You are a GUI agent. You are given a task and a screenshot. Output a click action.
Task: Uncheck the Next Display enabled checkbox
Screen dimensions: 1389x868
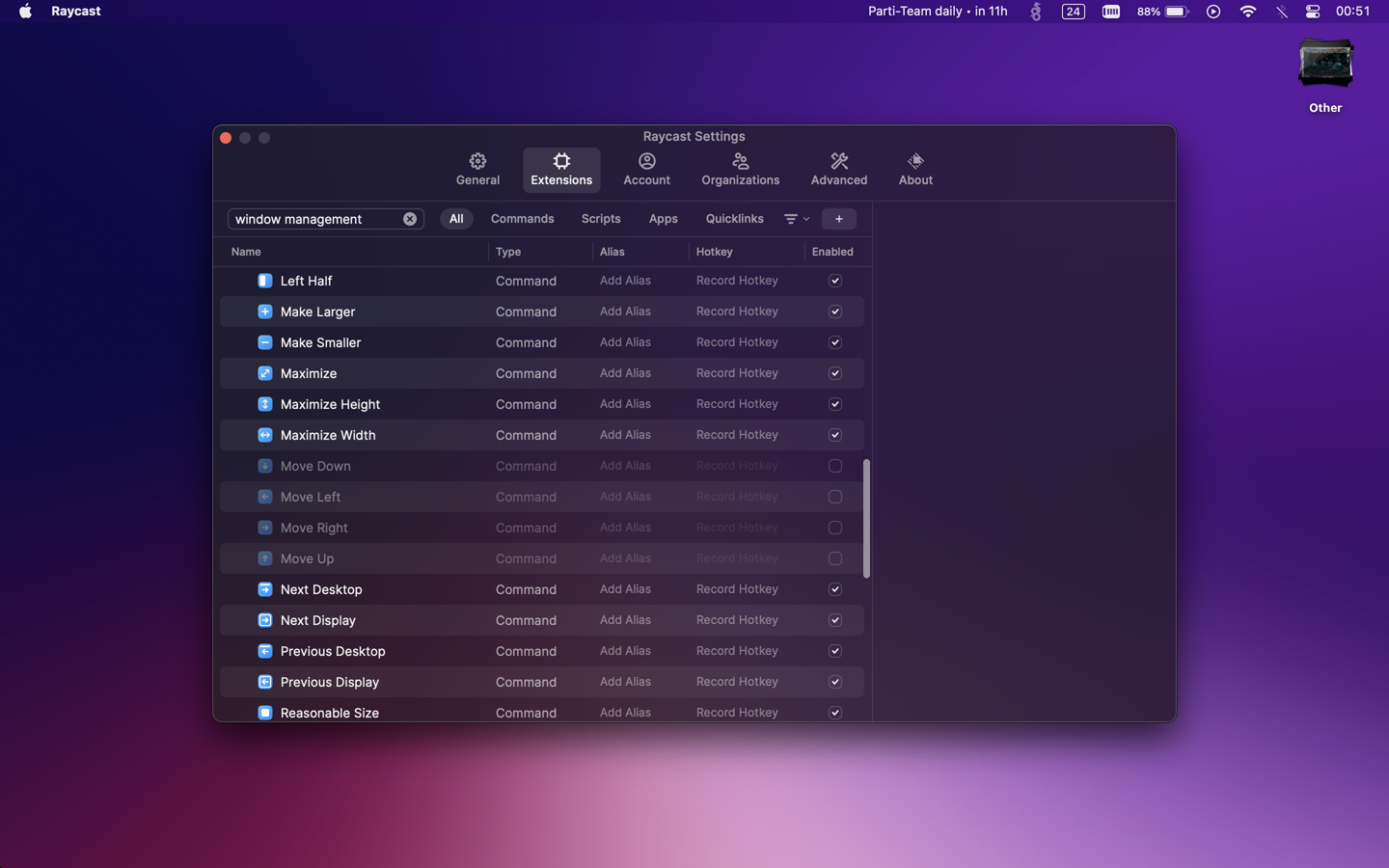[835, 620]
